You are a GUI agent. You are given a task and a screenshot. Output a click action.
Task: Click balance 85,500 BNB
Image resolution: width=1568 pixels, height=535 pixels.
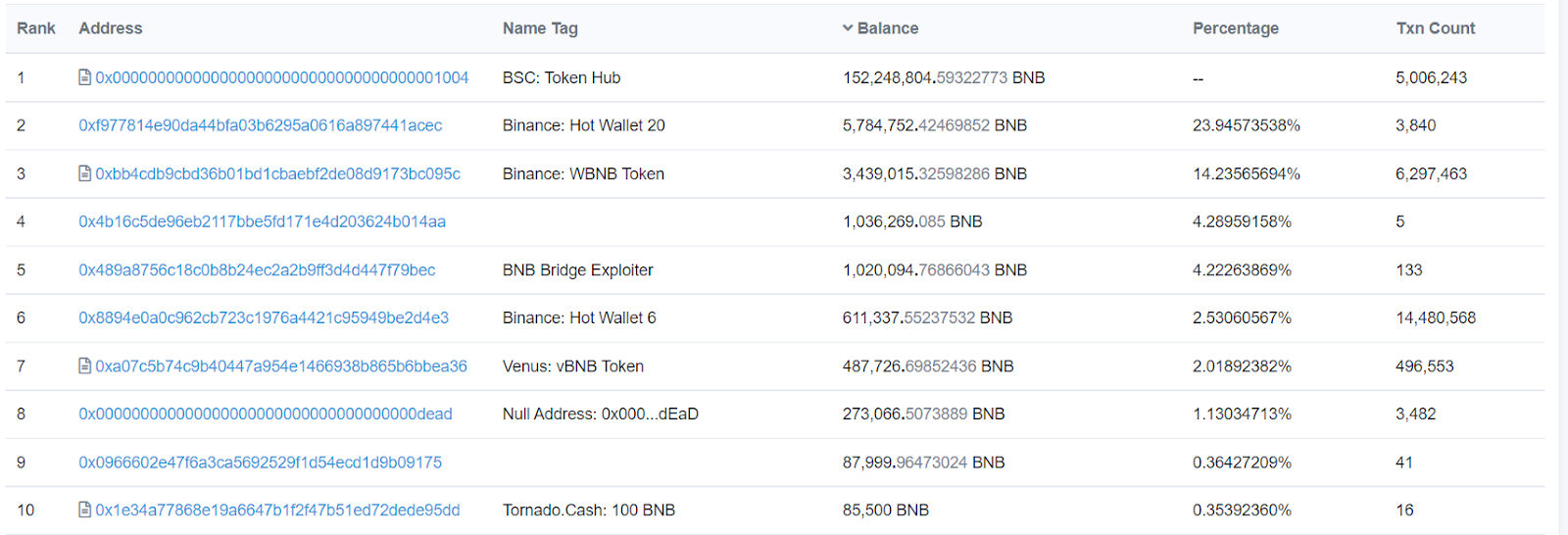tap(886, 510)
